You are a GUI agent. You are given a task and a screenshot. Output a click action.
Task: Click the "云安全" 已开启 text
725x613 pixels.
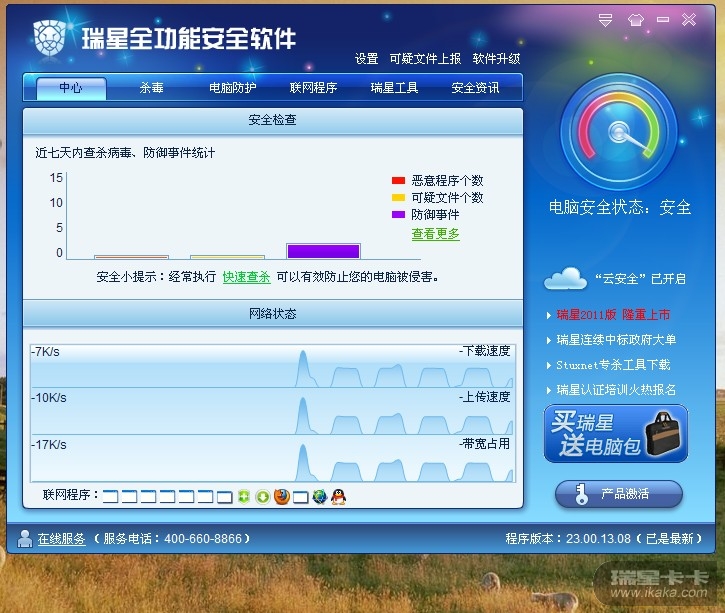640,279
